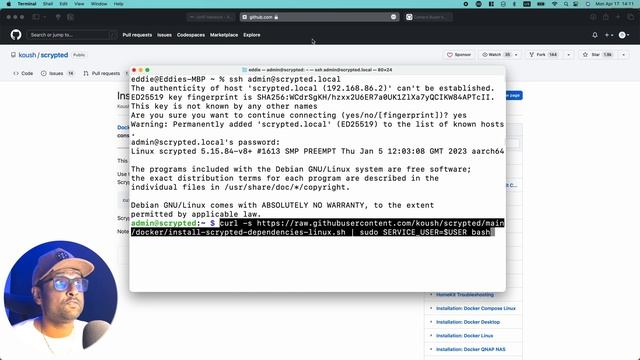
Task: Open 'Installation: Docker Desktop' wiki page
Action: tap(468, 322)
